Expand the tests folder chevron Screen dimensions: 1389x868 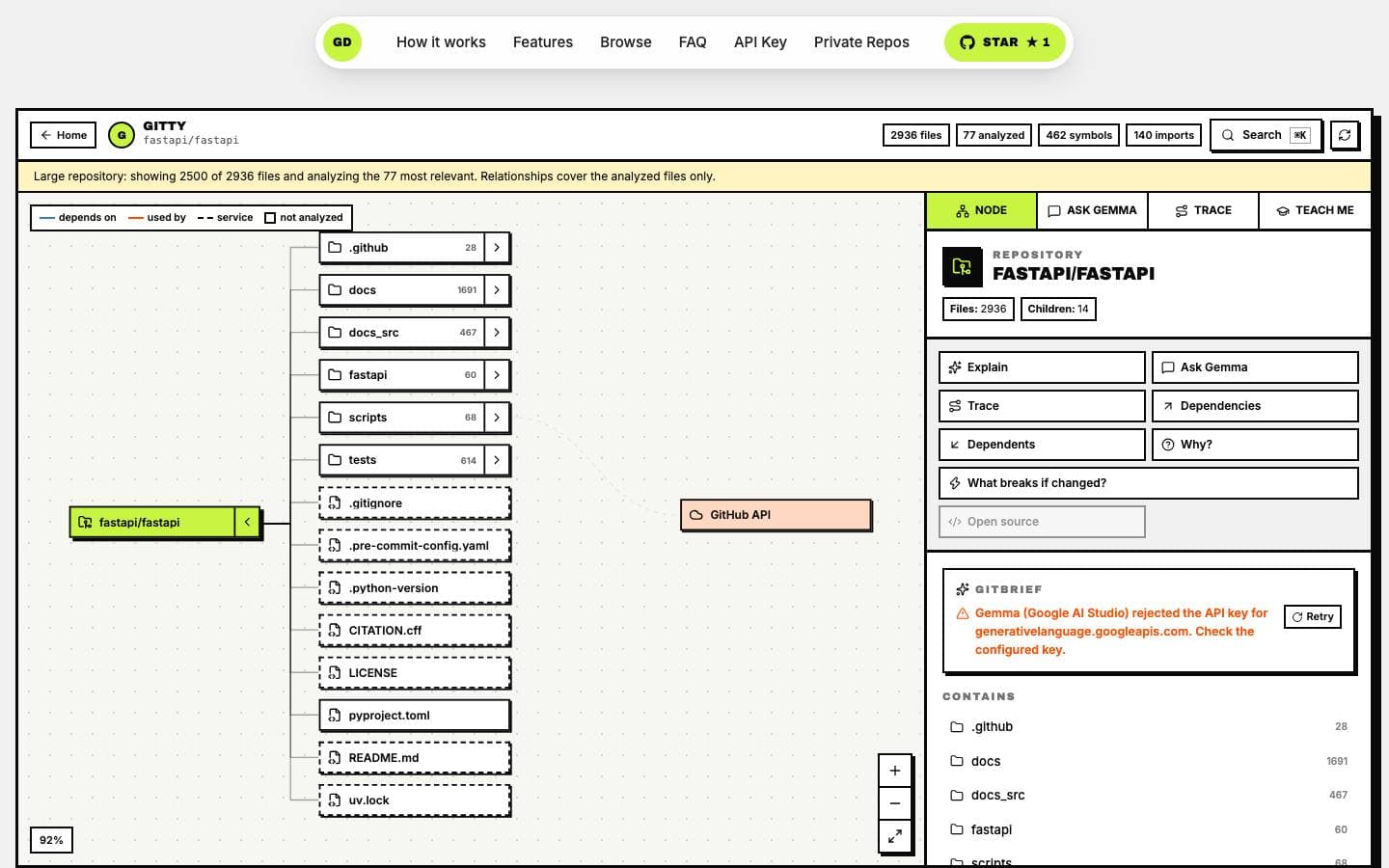pos(497,460)
